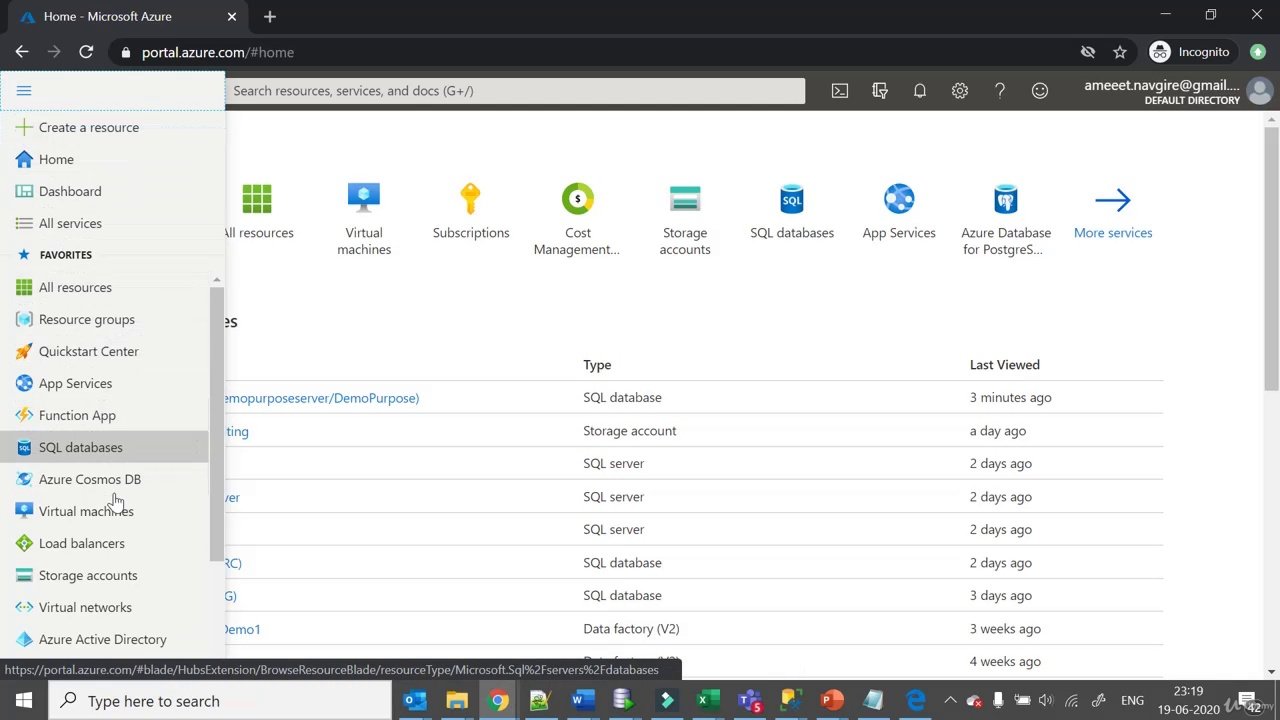This screenshot has height=720, width=1280.
Task: Open App Services service tile
Action: coord(899,211)
